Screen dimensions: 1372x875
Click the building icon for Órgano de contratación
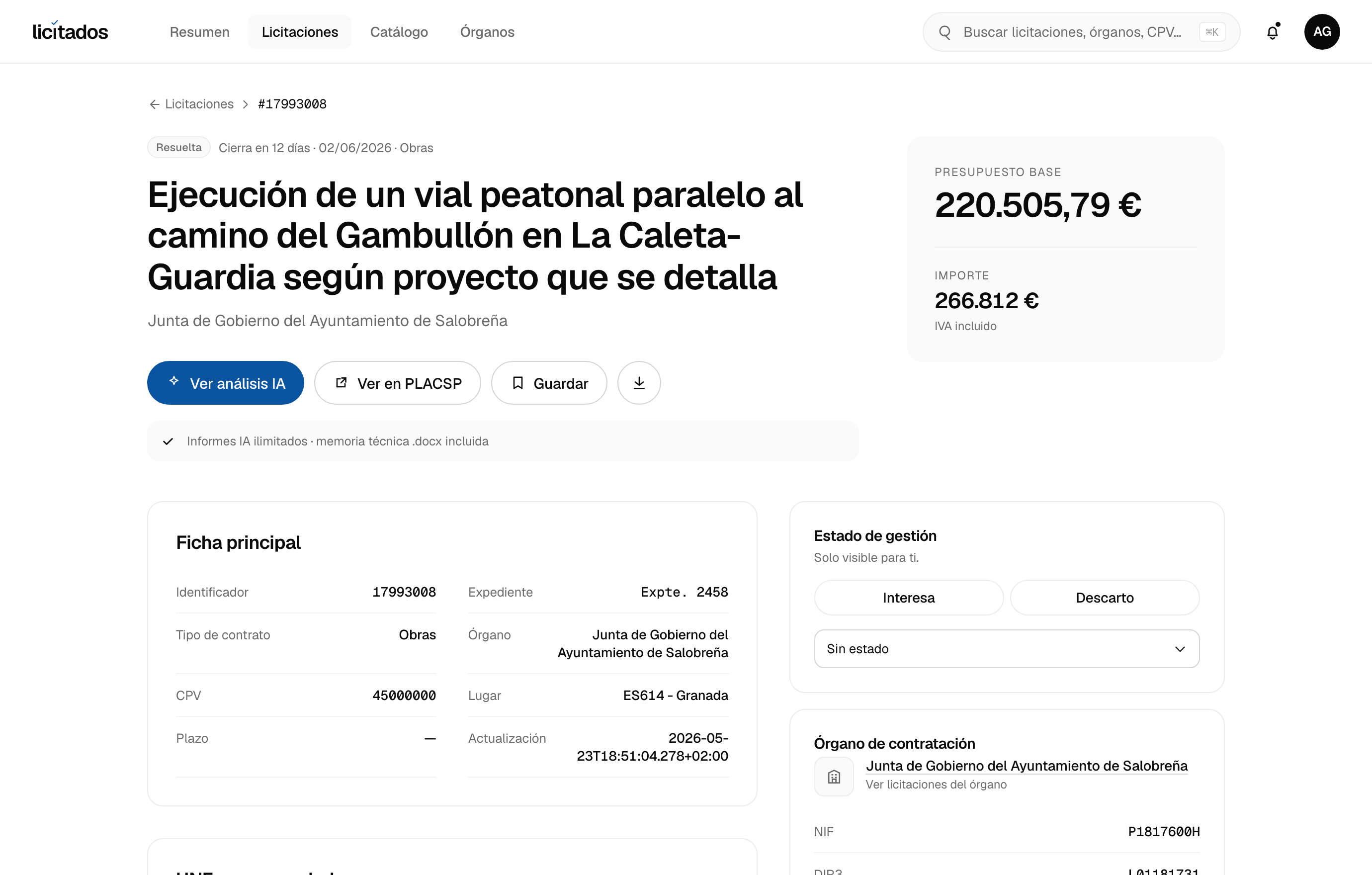tap(834, 776)
